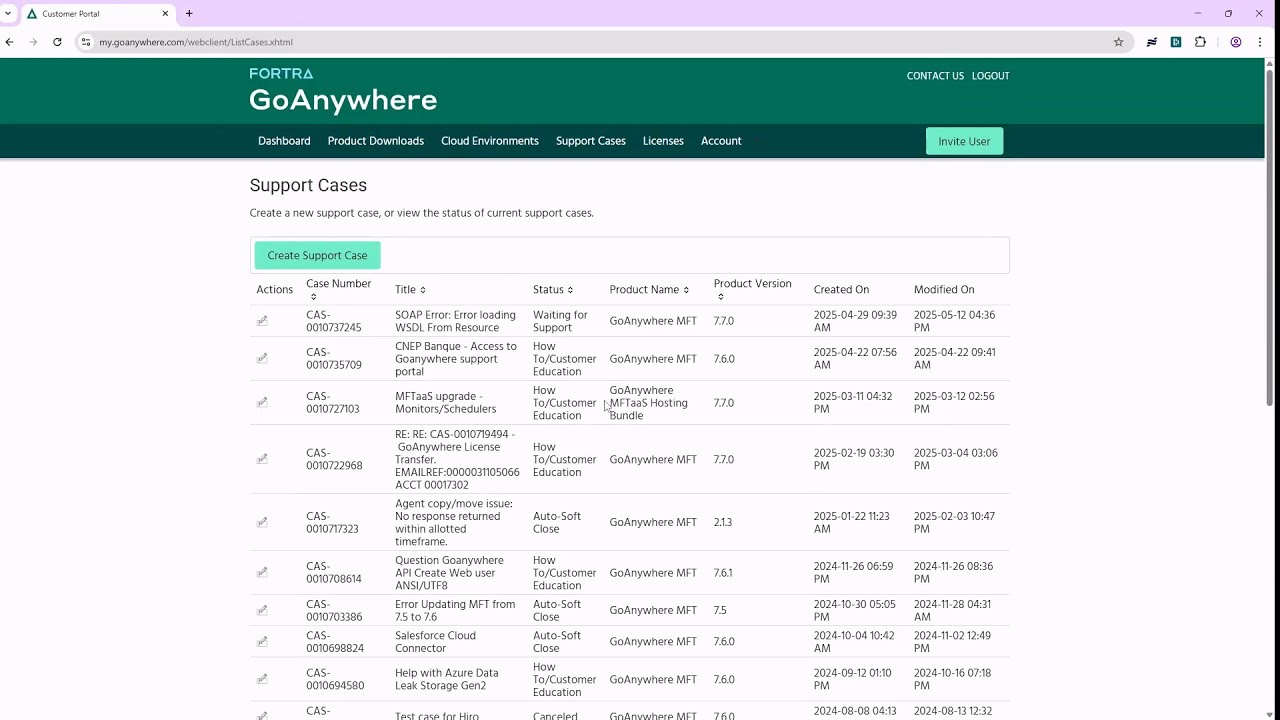Image resolution: width=1280 pixels, height=720 pixels.
Task: Open edit icon for case CAS-0010698824
Action: [x=262, y=641]
